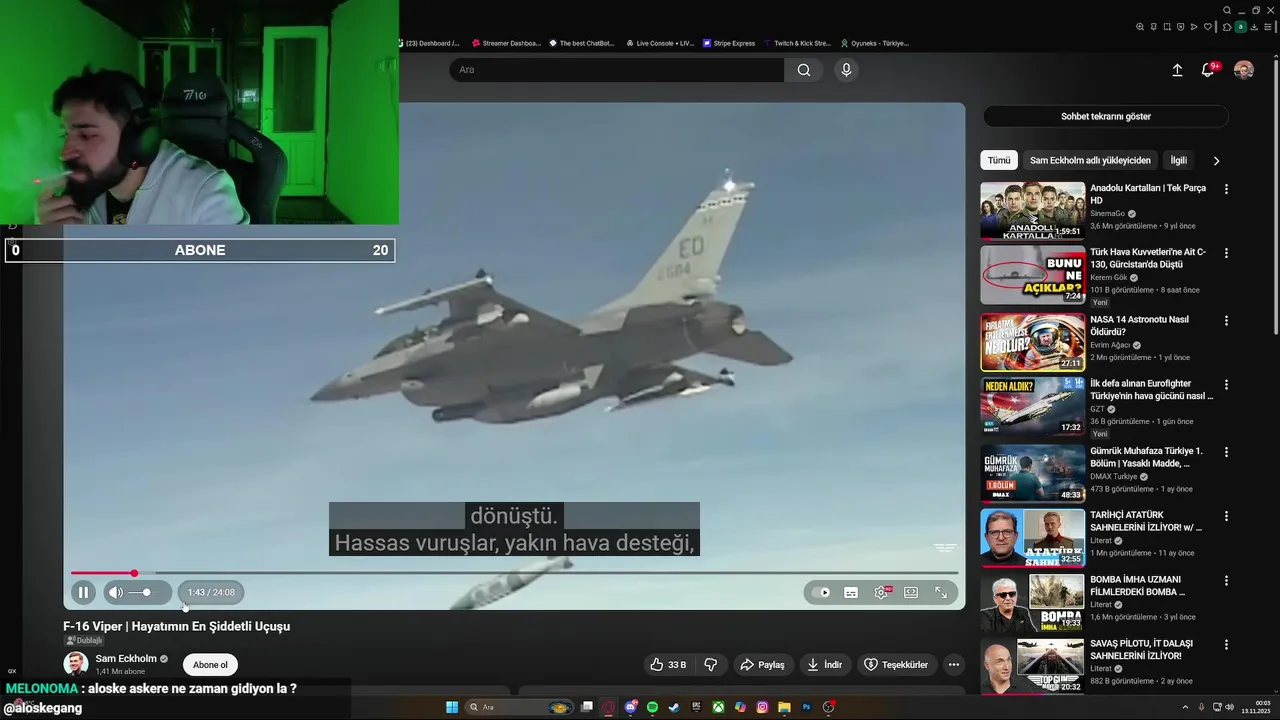Screen dimensions: 1280x720
Task: Switch to theater mode view
Action: (x=911, y=592)
